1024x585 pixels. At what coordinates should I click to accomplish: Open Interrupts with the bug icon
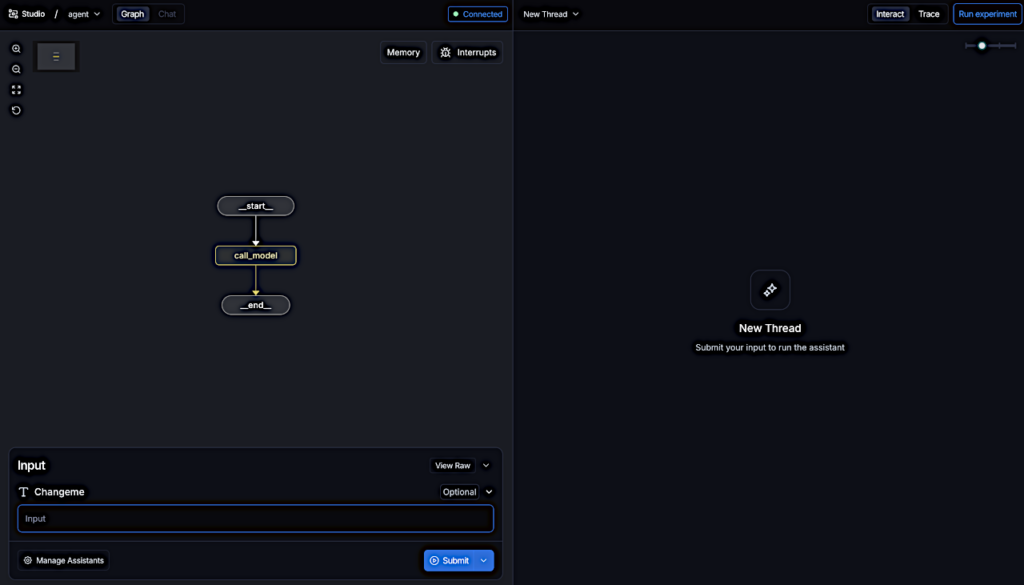[x=446, y=52]
